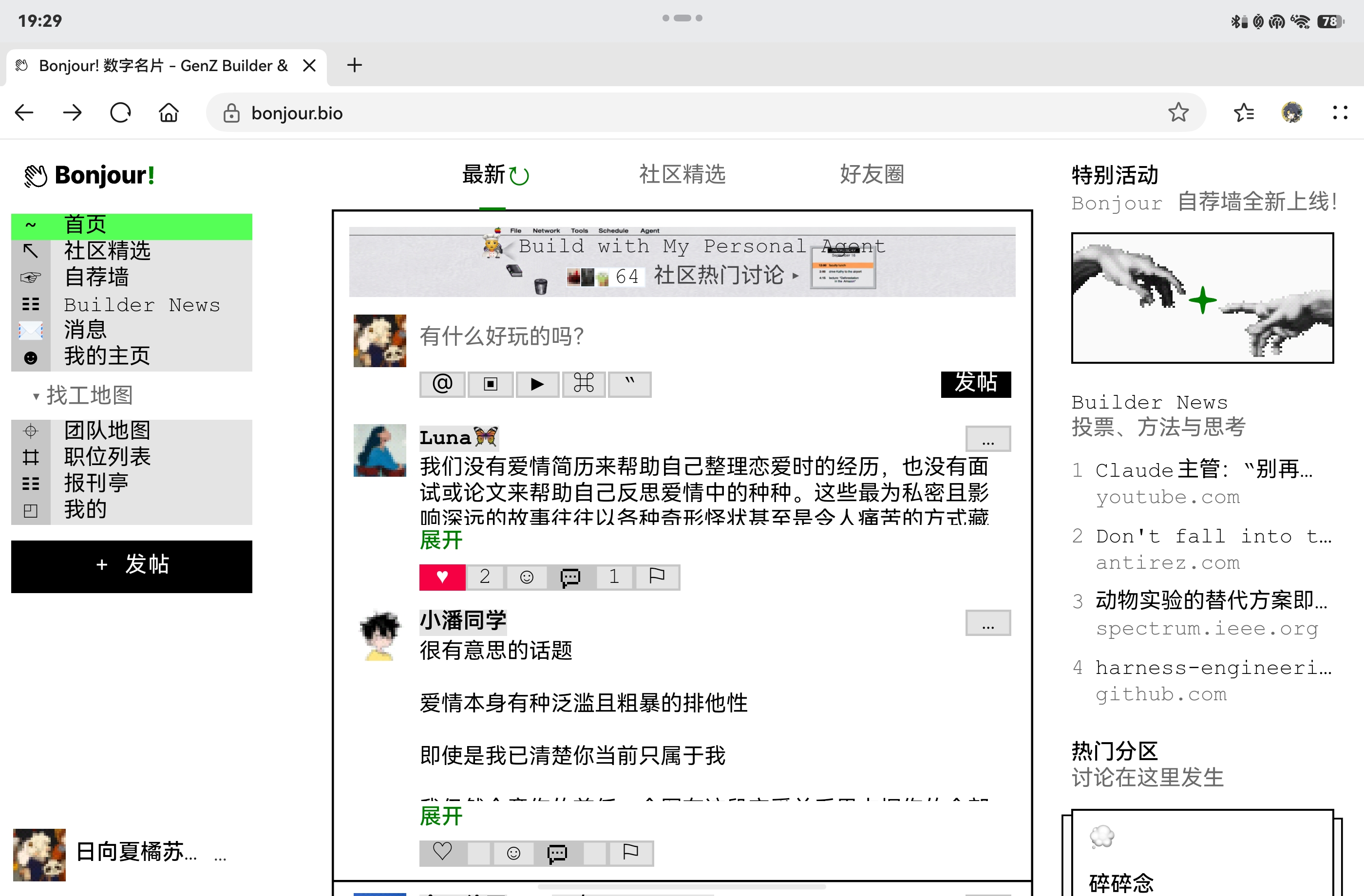Click the + 发帖 button in sidebar
This screenshot has width=1364, height=896.
click(132, 566)
